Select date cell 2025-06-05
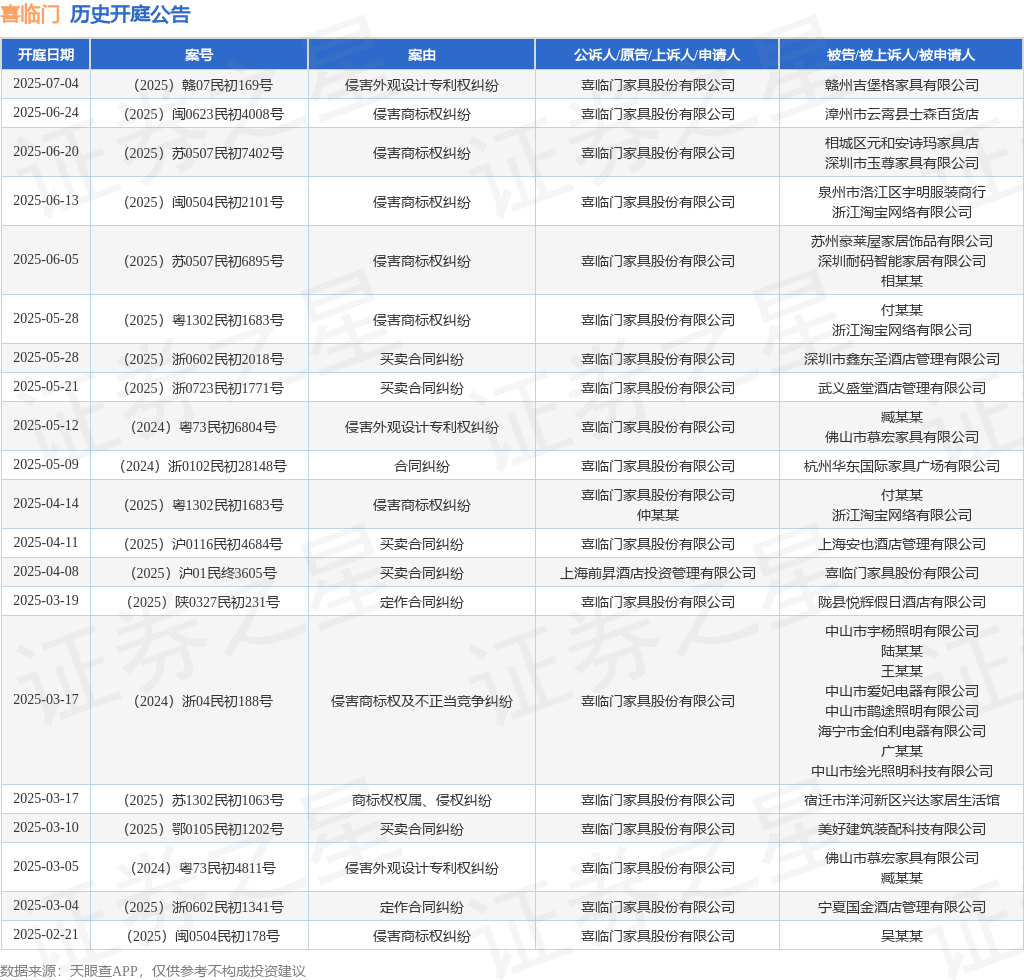The height and width of the screenshot is (980, 1024). point(46,259)
